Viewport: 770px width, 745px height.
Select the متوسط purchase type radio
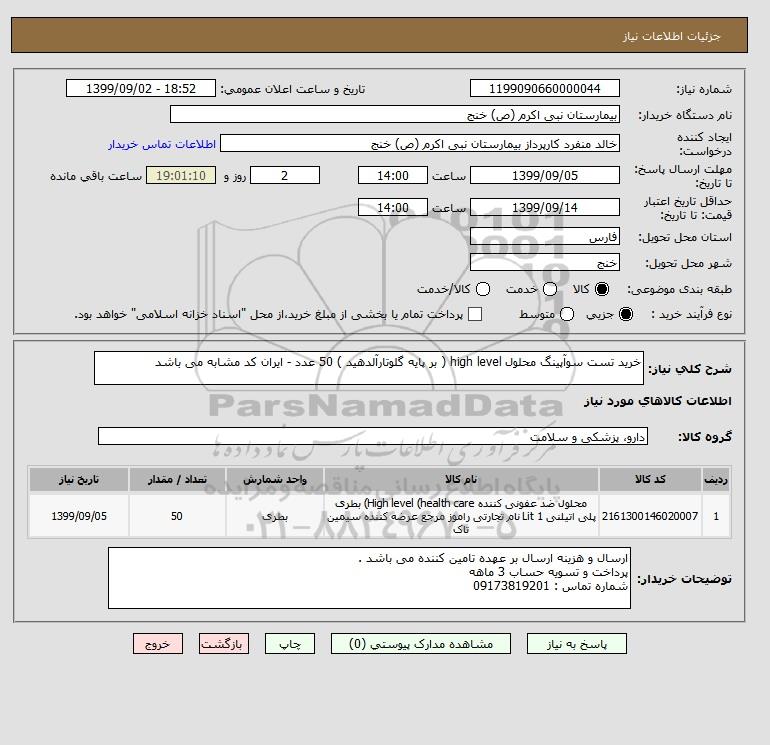pos(567,314)
